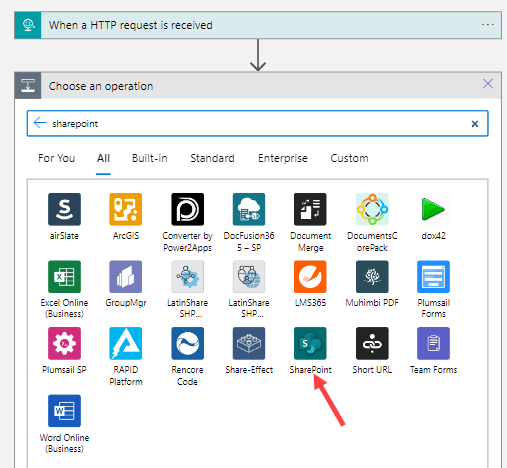Open the Team Forms connector
This screenshot has height=468, width=507.
click(433, 343)
